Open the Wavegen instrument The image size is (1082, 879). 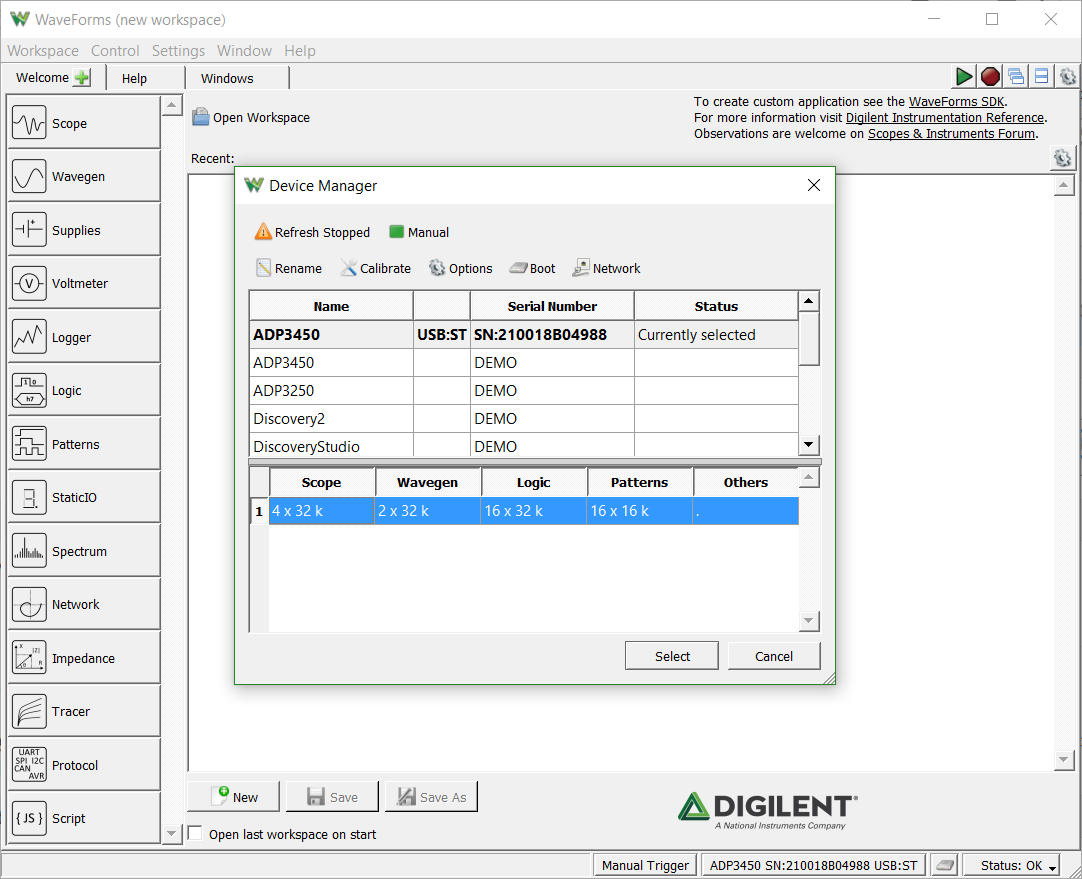click(x=84, y=176)
